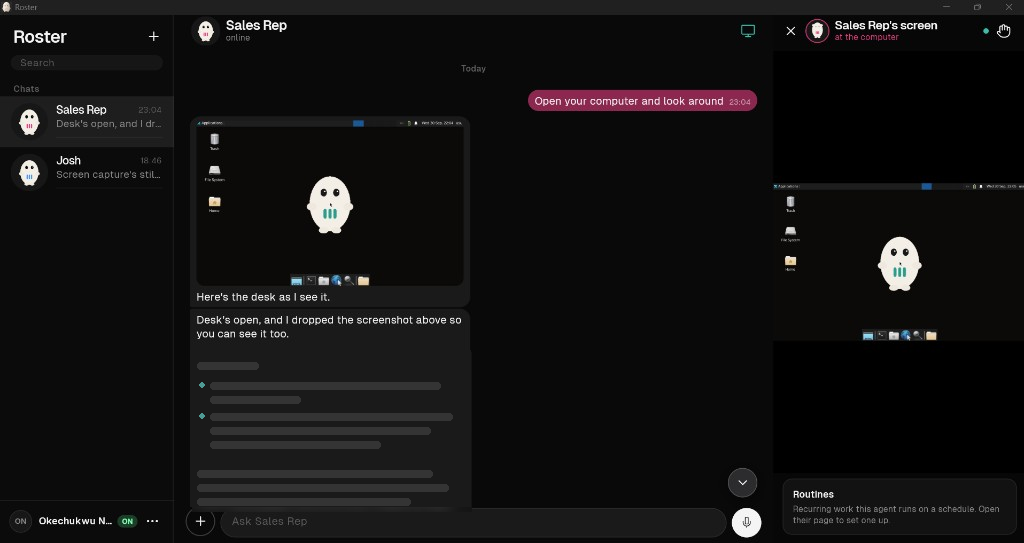Start a new chat with the plus icon beside Roster

click(153, 37)
